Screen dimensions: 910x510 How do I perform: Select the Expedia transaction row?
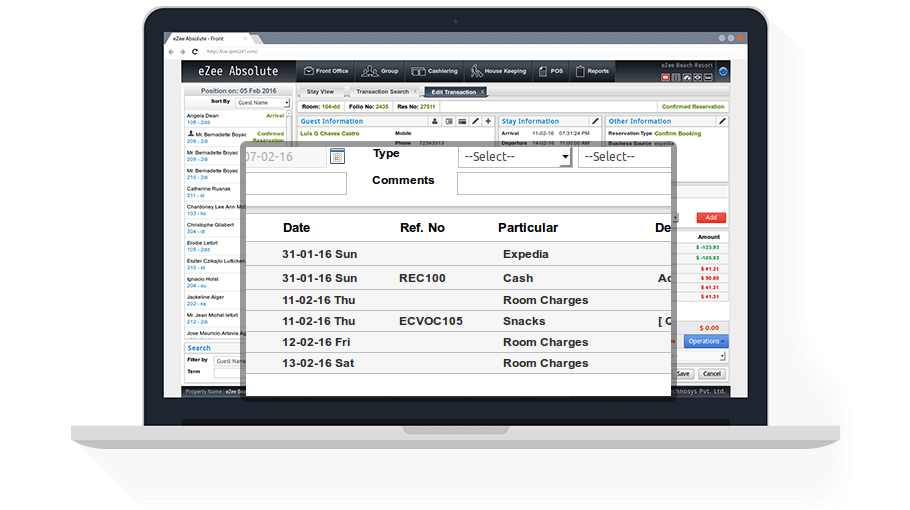(458, 254)
